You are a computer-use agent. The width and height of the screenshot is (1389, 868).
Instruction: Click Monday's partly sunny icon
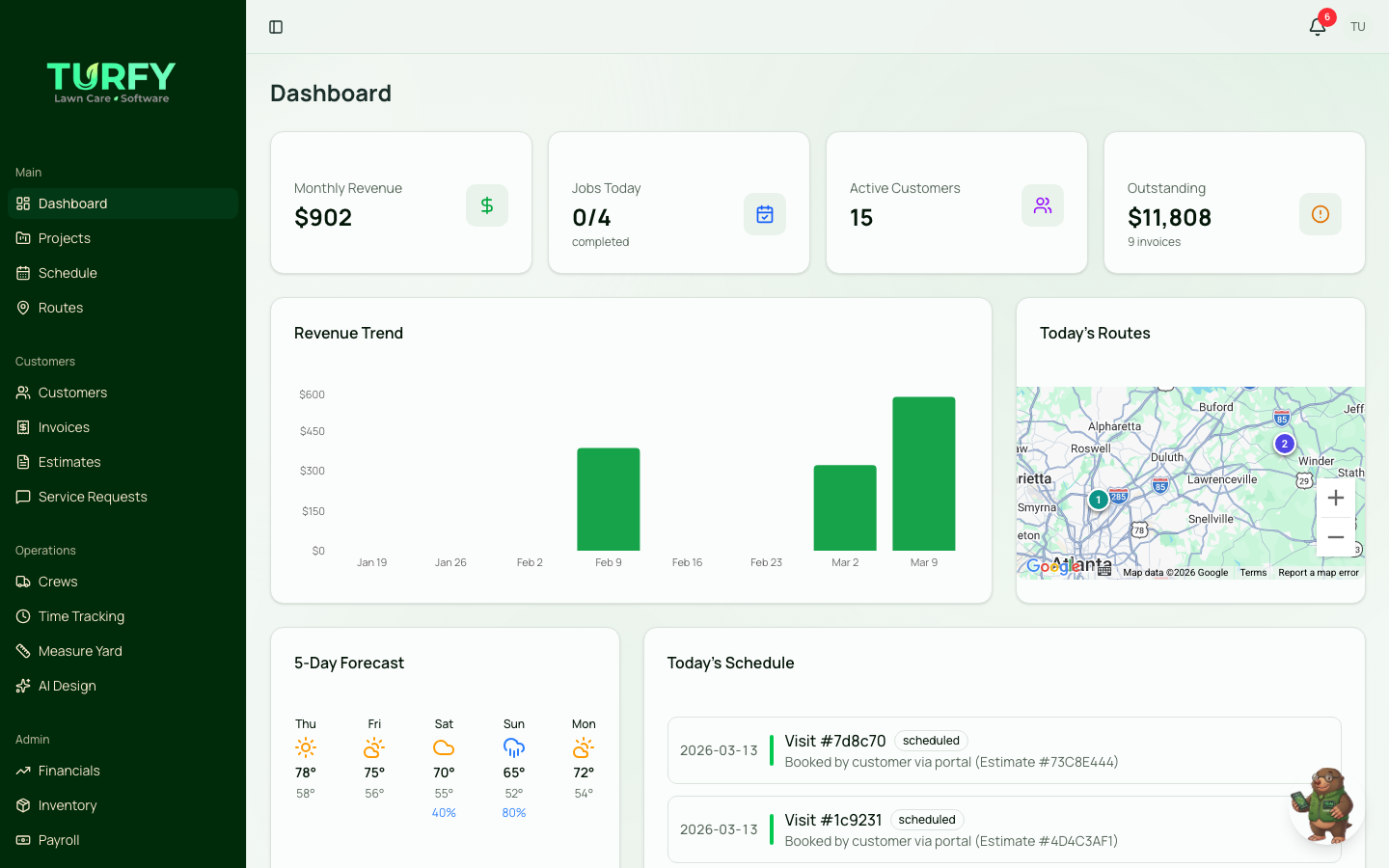[x=584, y=747]
